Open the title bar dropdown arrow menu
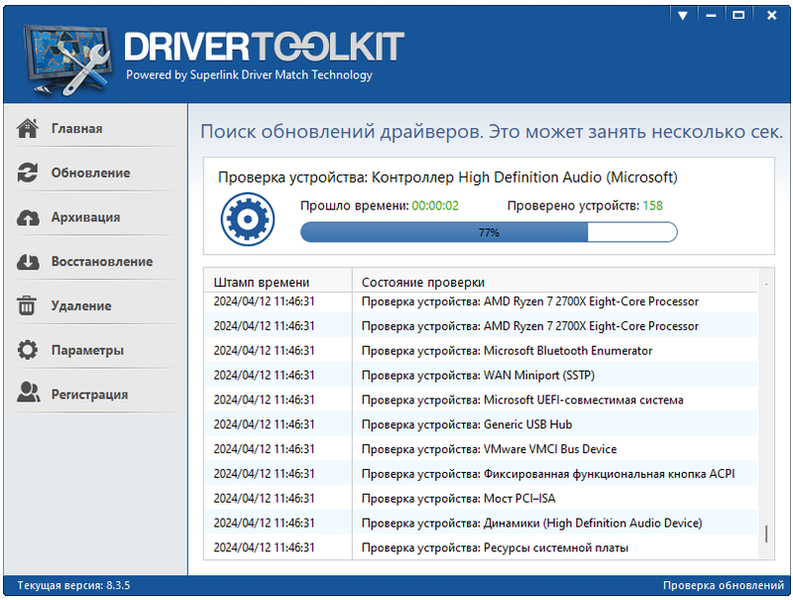Image resolution: width=793 pixels, height=600 pixels. [682, 16]
